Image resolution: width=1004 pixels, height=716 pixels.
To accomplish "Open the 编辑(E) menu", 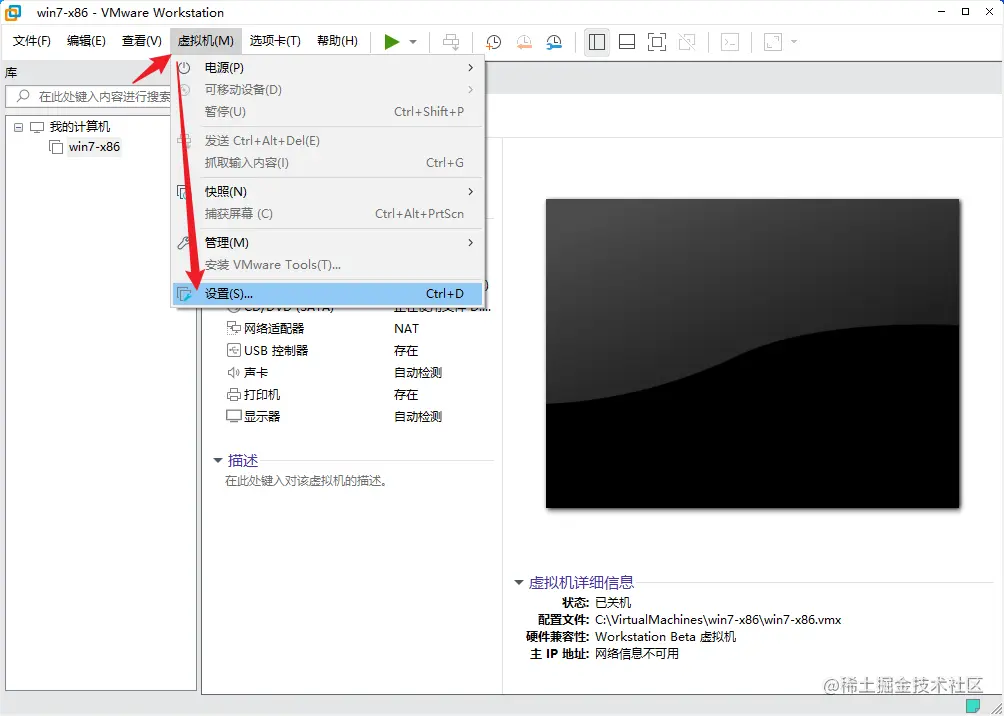I will click(86, 41).
